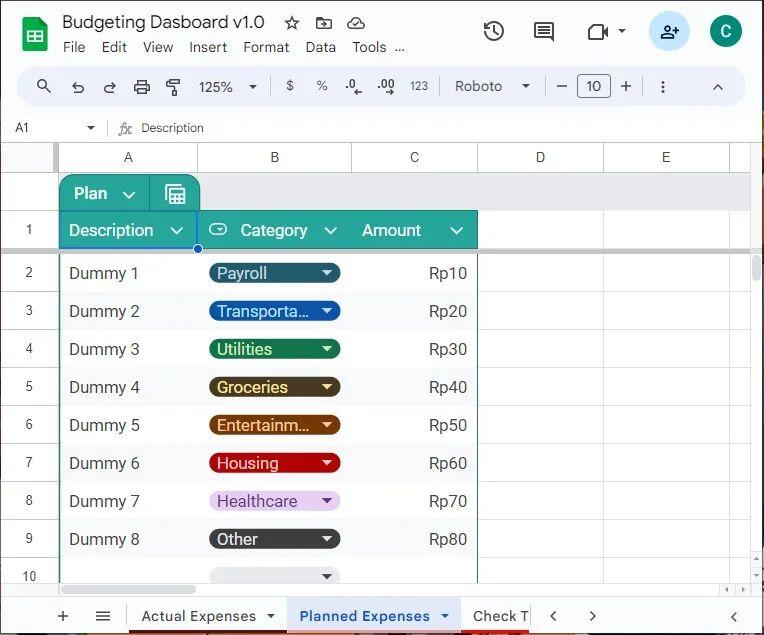Viewport: 764px width, 635px height.
Task: Click the share add-person button
Action: 669,32
